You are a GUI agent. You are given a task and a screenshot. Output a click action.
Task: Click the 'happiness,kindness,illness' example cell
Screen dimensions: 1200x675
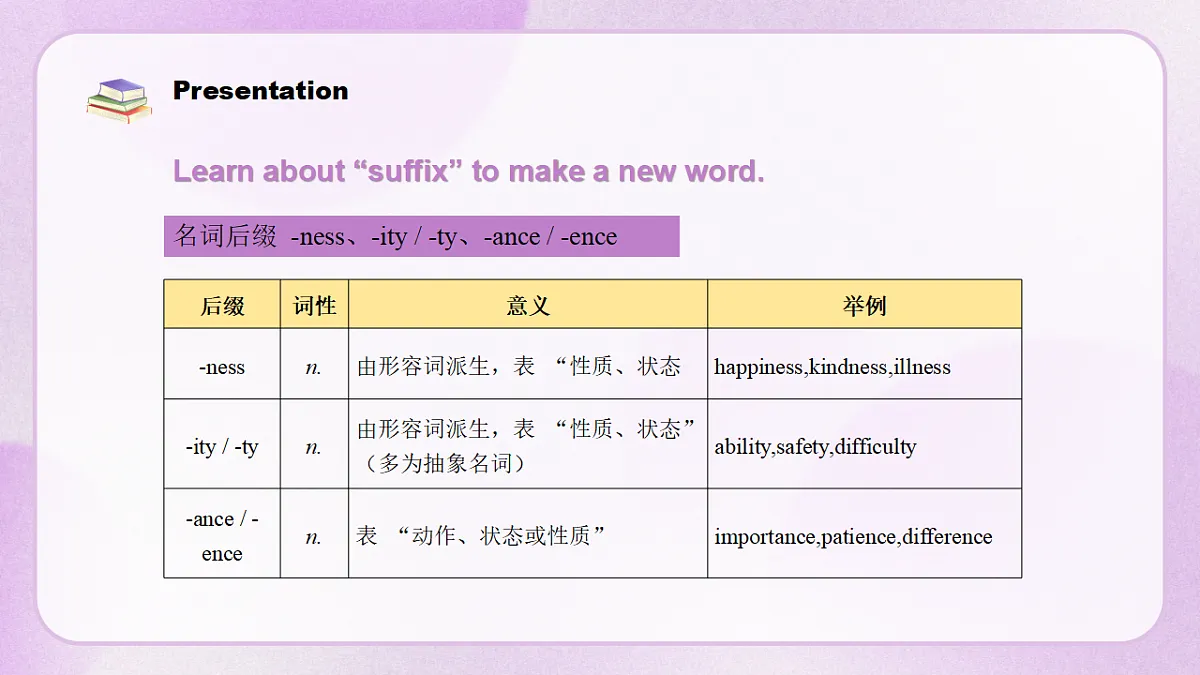865,365
